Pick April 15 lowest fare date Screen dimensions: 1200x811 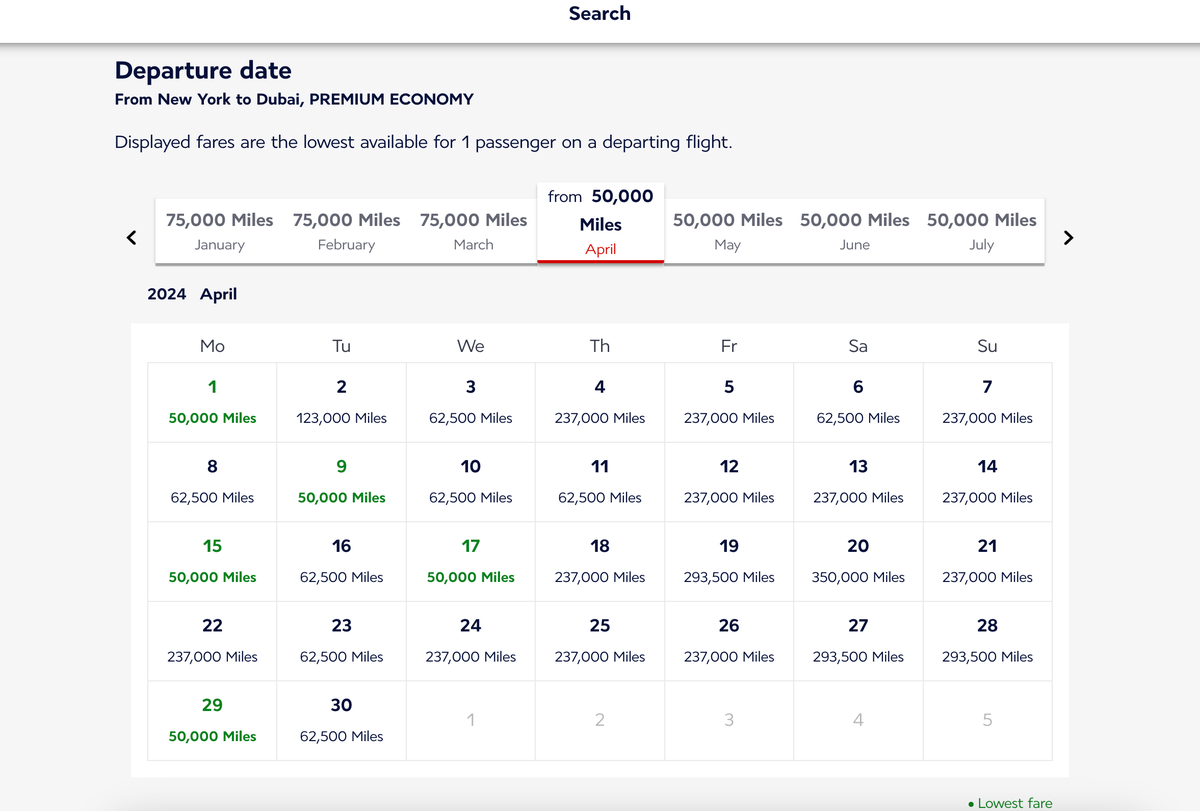coord(212,561)
